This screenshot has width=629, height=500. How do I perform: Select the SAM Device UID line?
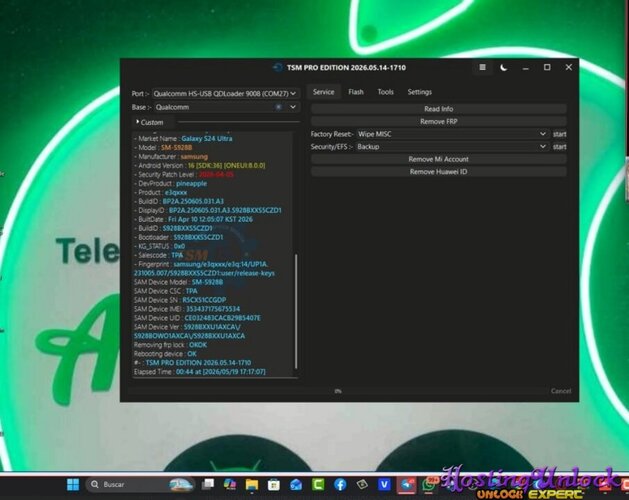197,318
